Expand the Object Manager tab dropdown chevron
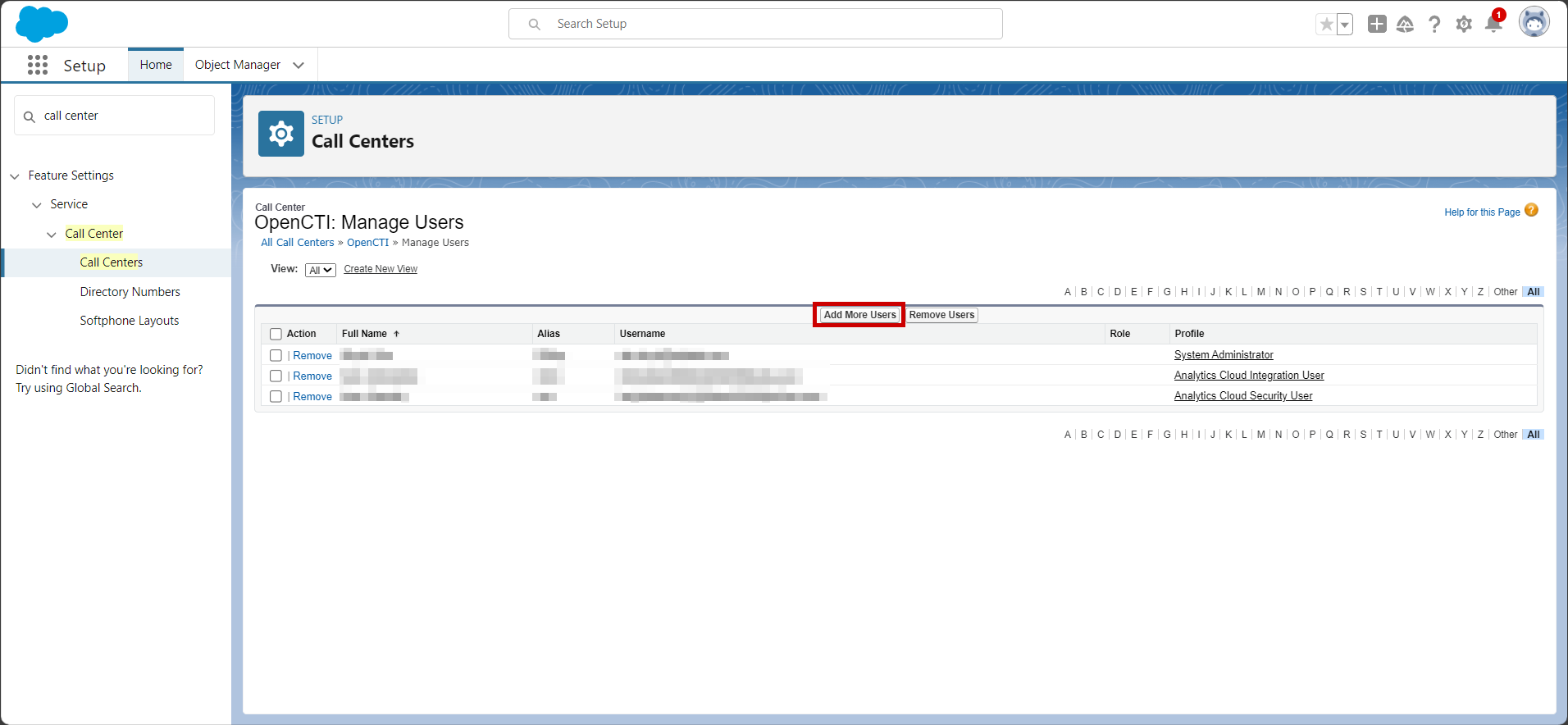 (x=299, y=66)
